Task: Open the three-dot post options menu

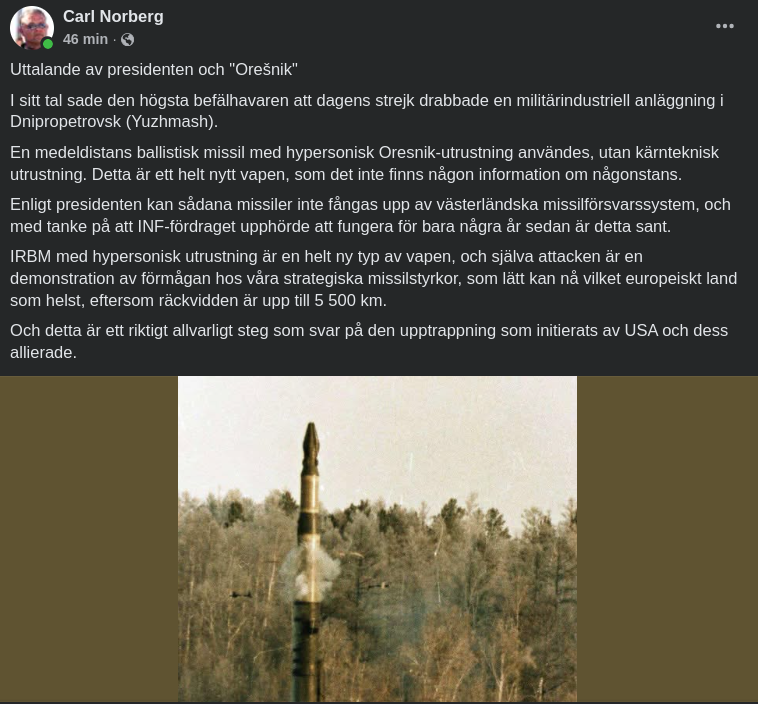Action: click(725, 26)
